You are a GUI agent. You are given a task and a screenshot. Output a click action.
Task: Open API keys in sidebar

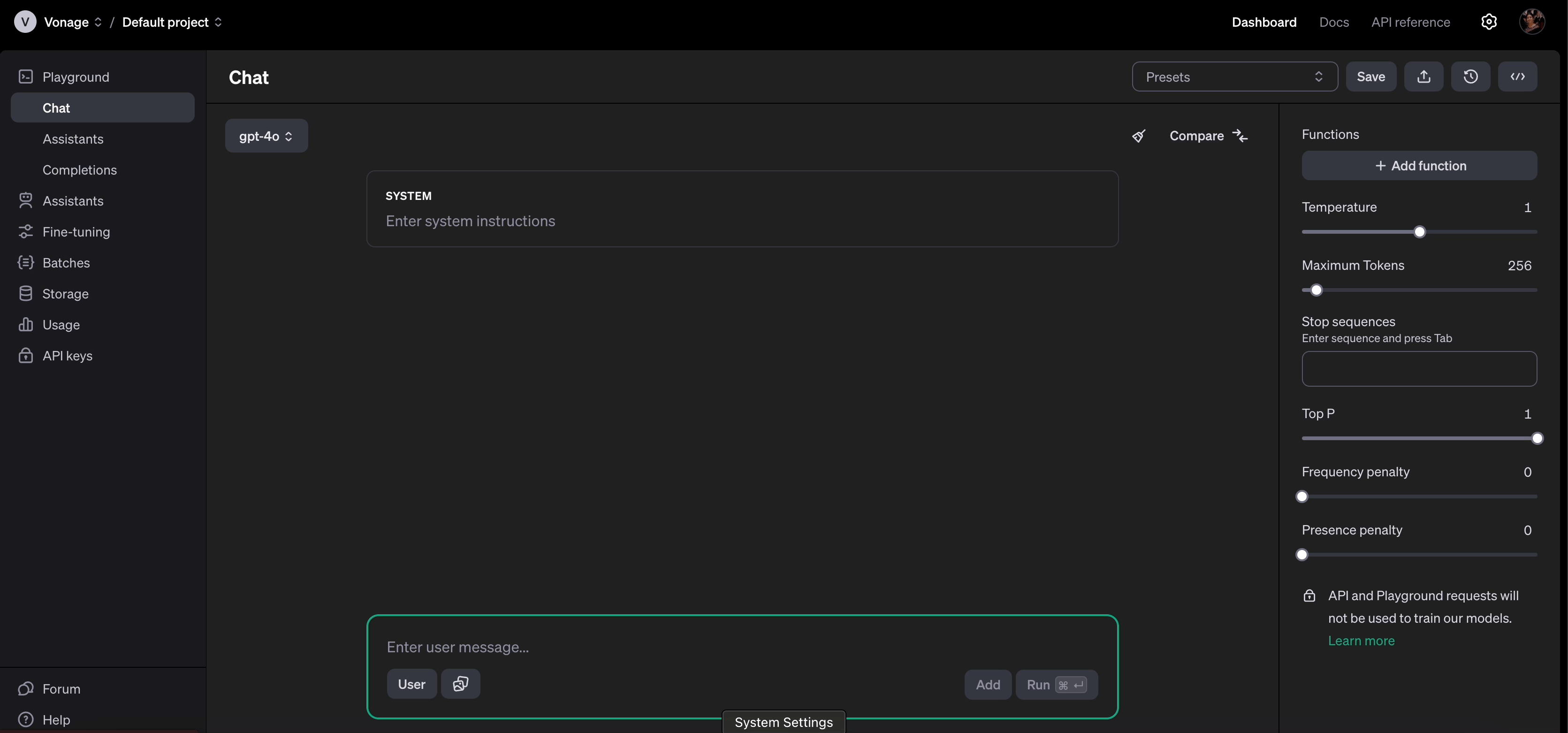(x=67, y=356)
